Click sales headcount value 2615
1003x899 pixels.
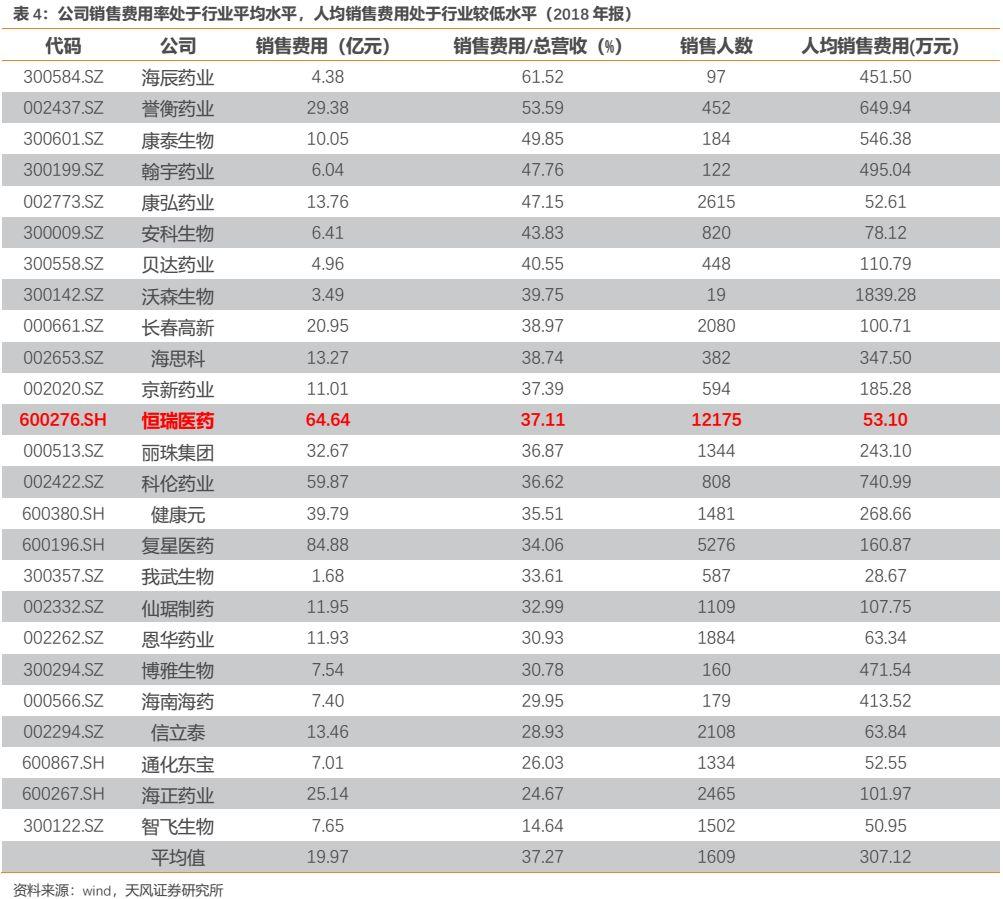coord(716,202)
